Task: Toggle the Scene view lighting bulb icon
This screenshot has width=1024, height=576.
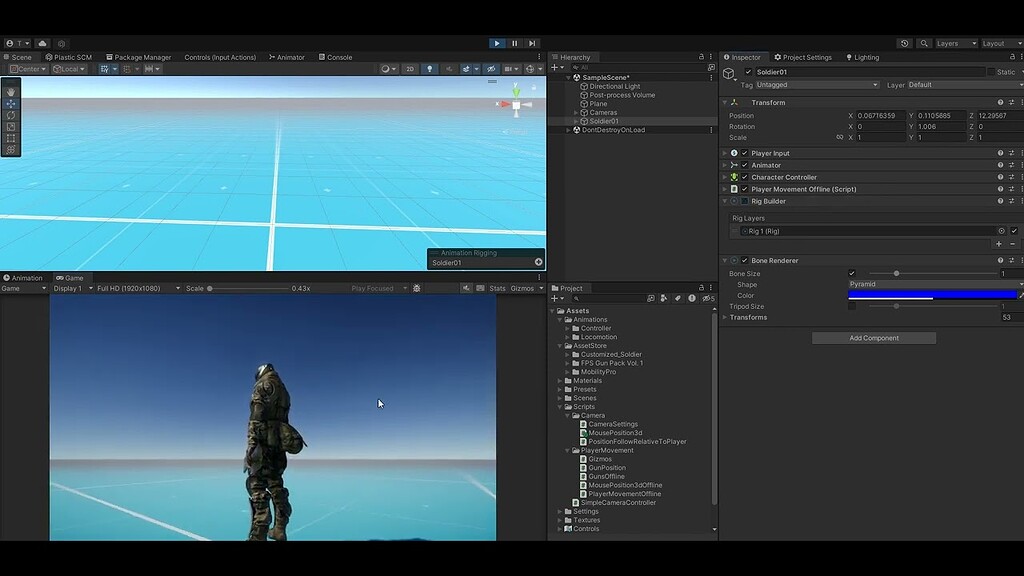Action: click(x=430, y=69)
